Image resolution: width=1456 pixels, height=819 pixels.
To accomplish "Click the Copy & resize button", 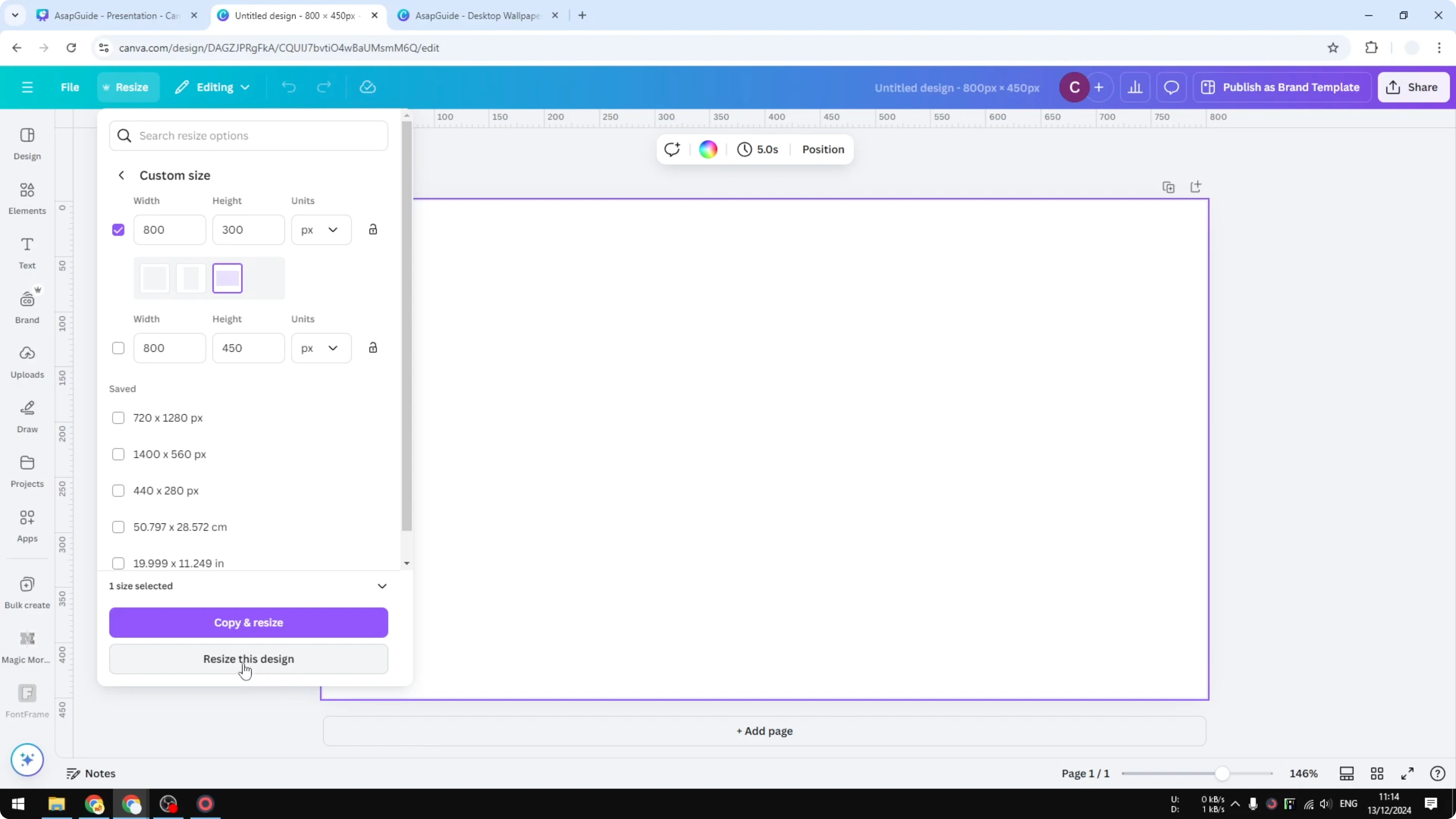I will coord(249,622).
